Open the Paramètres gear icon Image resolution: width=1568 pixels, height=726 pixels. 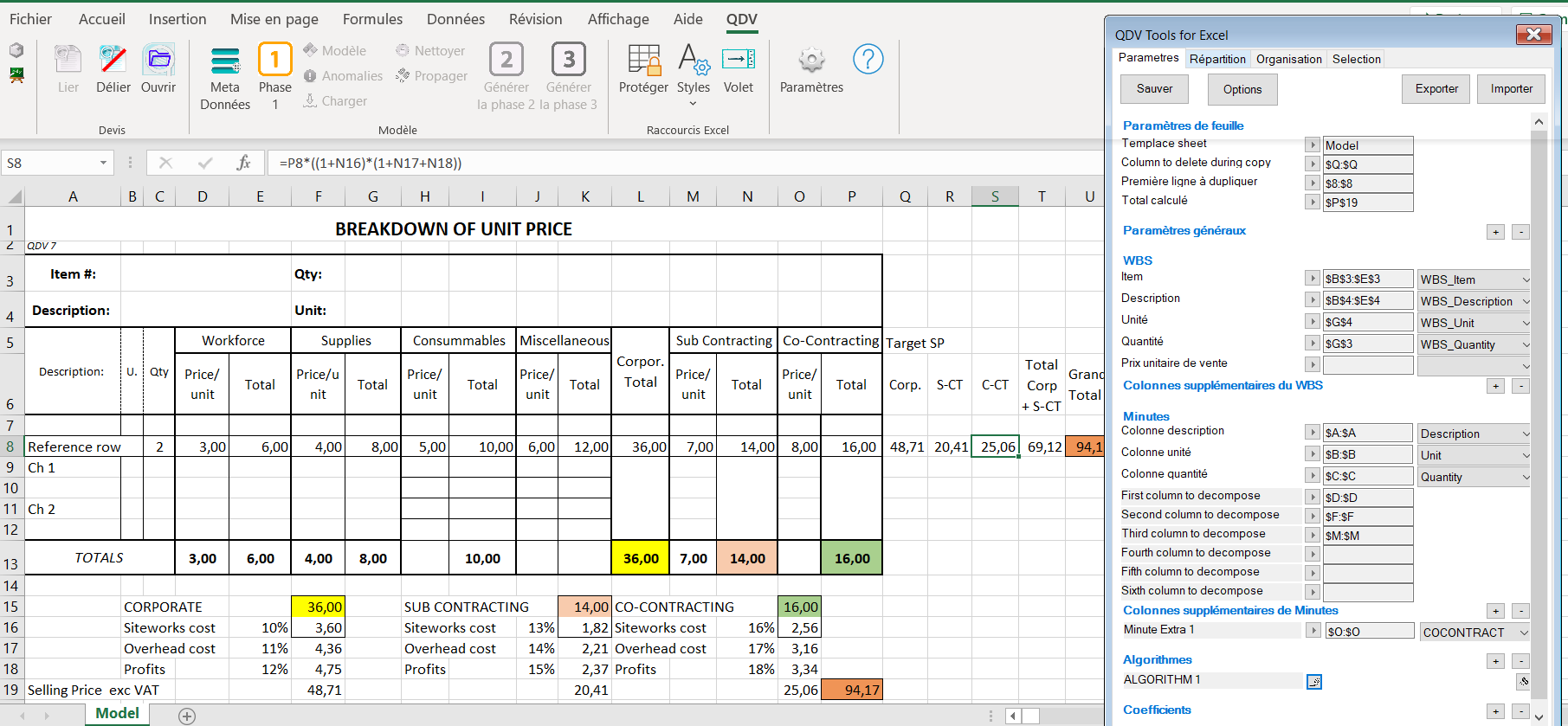(811, 60)
